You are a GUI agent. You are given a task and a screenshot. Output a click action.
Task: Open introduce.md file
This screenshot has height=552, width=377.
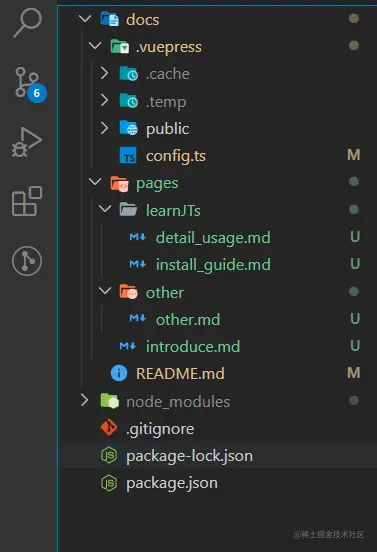(x=193, y=347)
